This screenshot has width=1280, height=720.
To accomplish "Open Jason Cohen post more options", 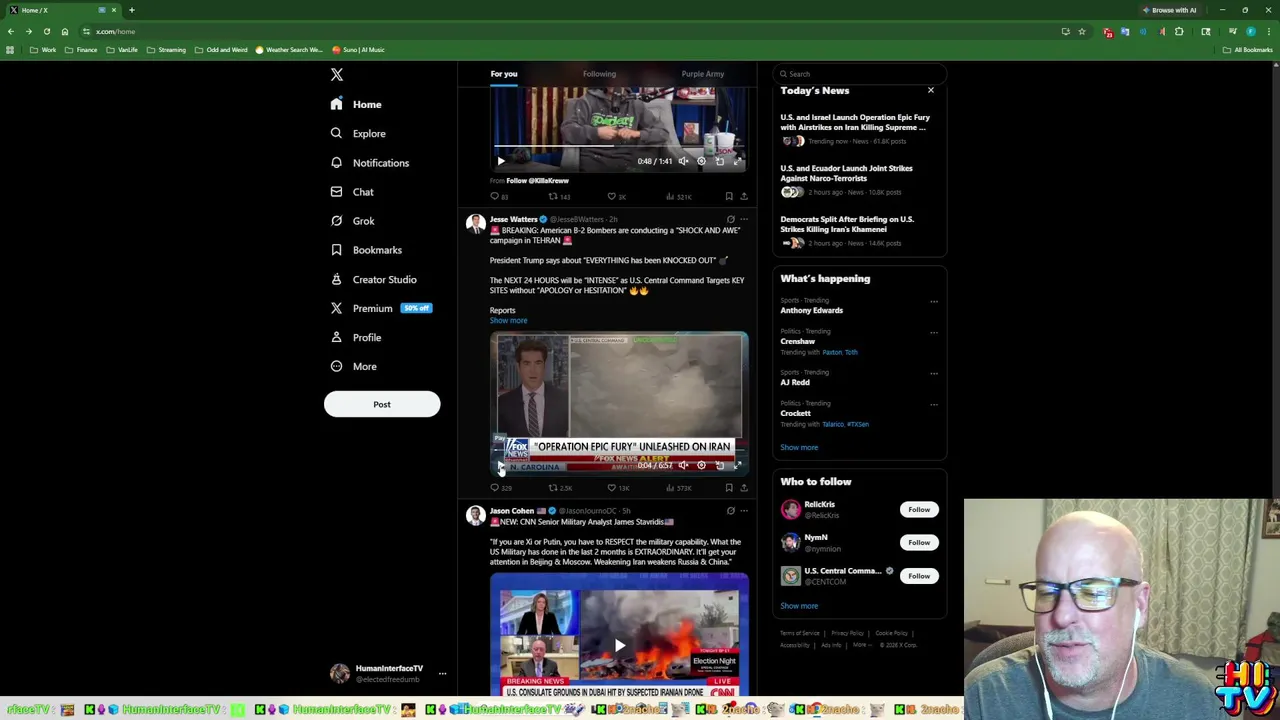I will (x=743, y=511).
